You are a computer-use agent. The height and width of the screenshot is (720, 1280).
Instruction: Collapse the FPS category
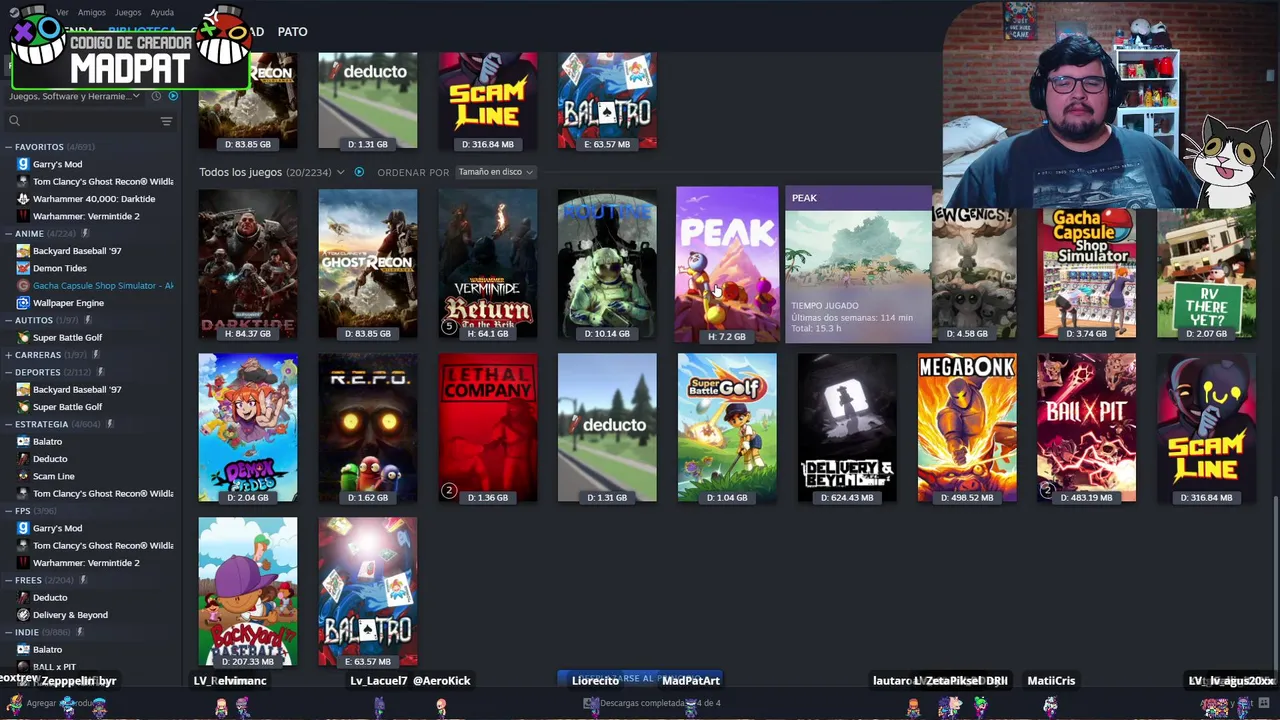click(x=9, y=511)
